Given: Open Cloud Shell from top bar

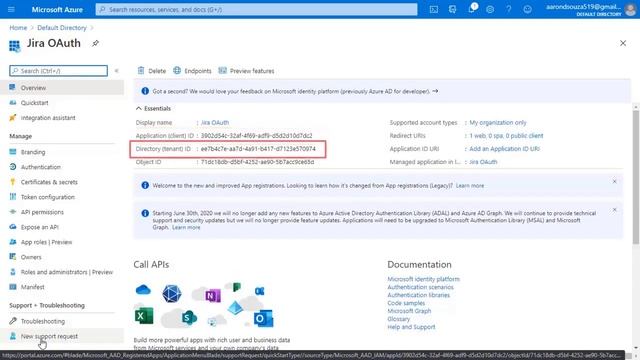Looking at the screenshot, I should coord(433,9).
